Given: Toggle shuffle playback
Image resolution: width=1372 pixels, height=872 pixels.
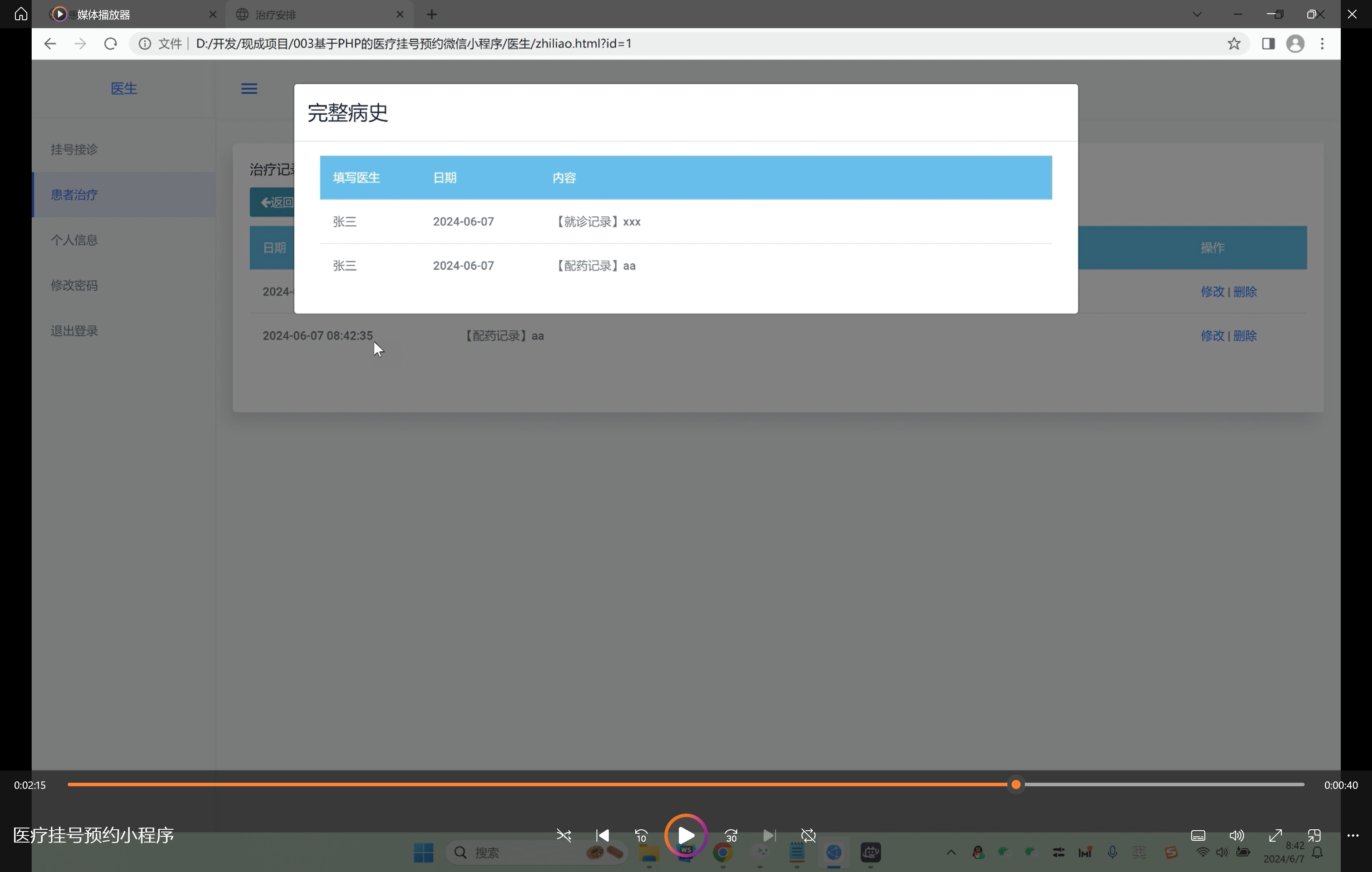Looking at the screenshot, I should click(x=563, y=836).
